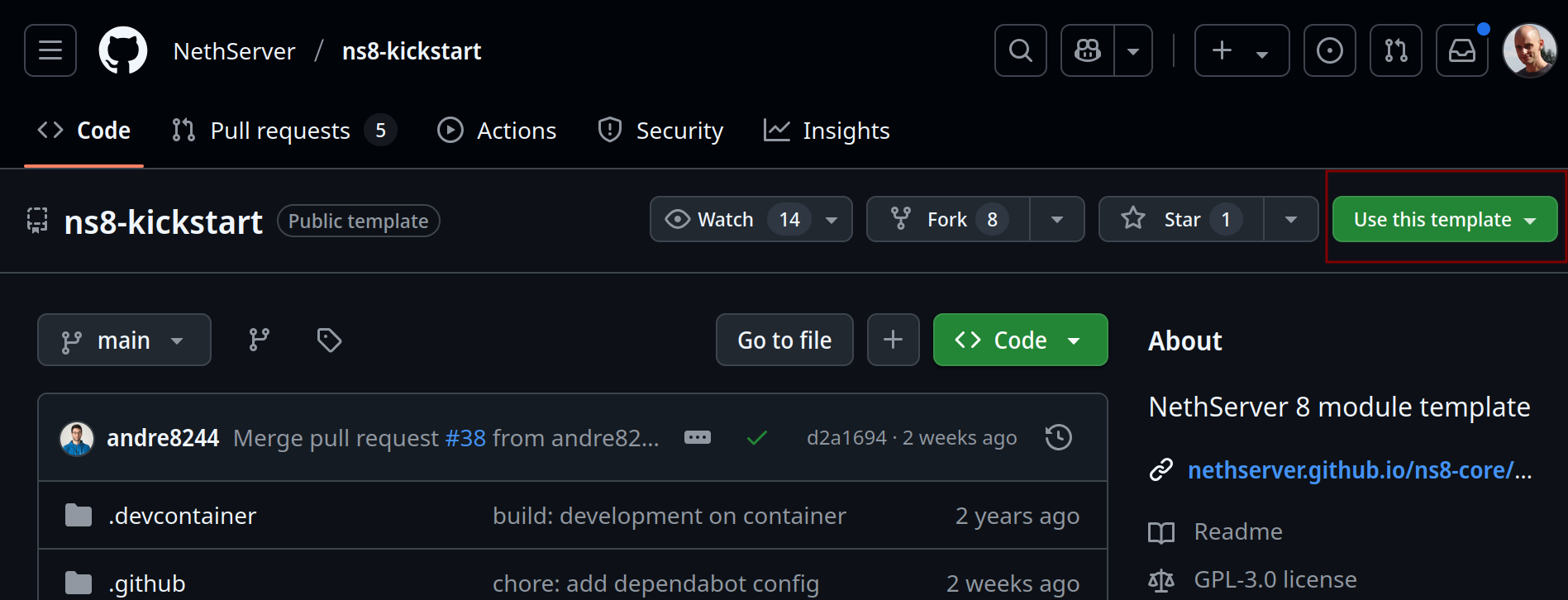
Task: Go to GitHub homepage via Octocat logo
Action: click(x=123, y=50)
